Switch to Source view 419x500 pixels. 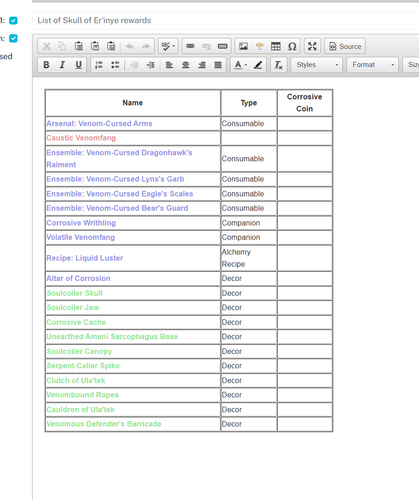[x=345, y=46]
